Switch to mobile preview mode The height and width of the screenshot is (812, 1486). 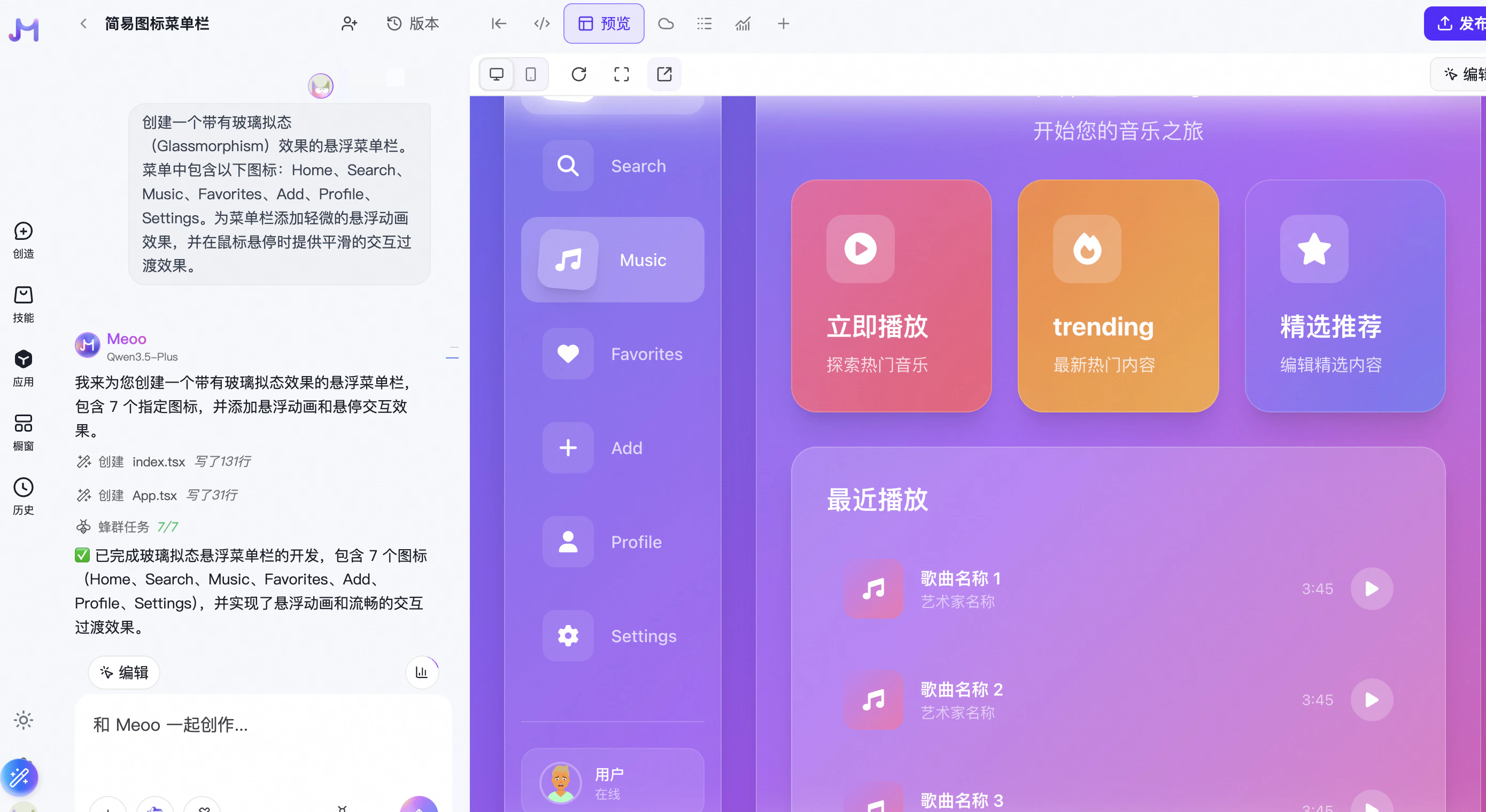tap(531, 74)
